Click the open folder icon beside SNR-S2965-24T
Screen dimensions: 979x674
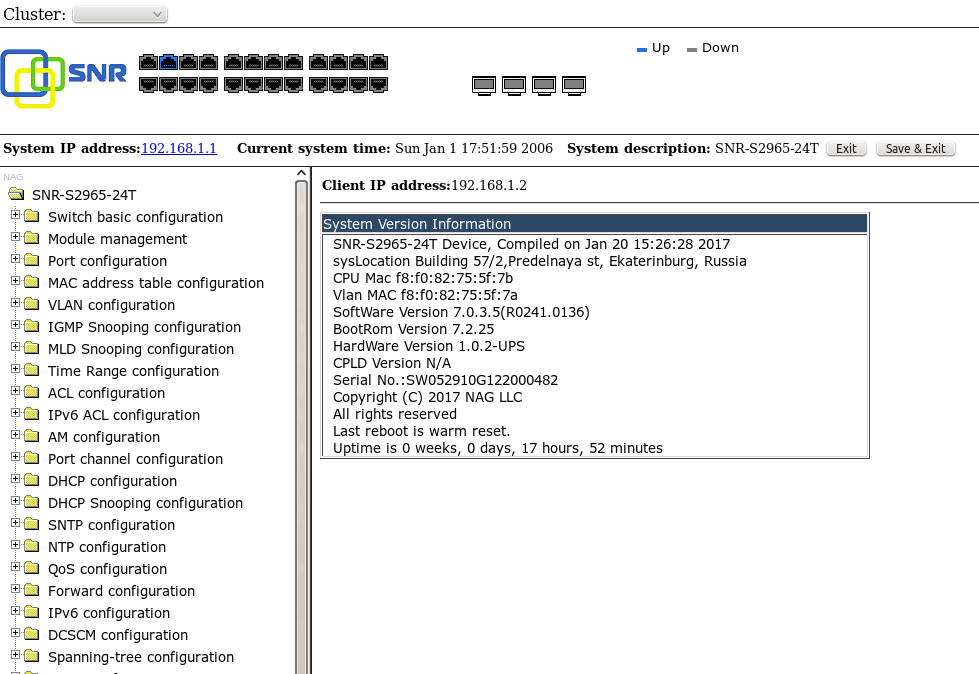click(x=16, y=195)
